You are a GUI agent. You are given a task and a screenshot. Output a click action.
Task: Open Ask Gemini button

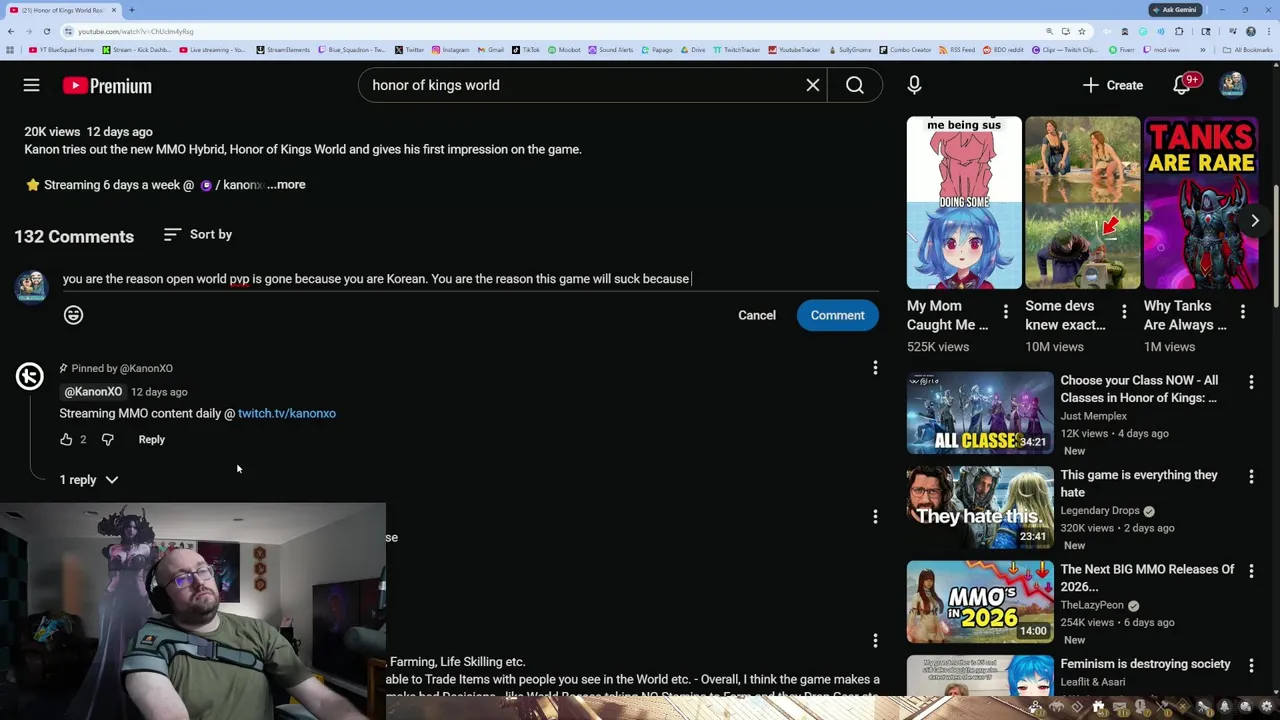click(1174, 10)
